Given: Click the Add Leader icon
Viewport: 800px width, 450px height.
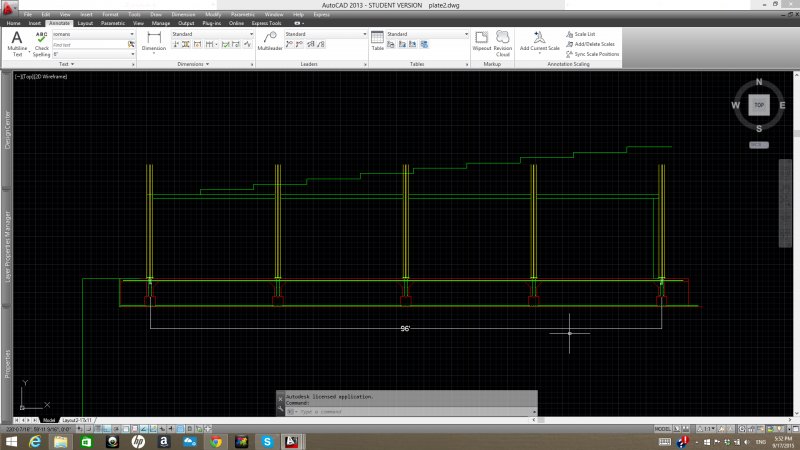Looking at the screenshot, I should click(x=289, y=44).
